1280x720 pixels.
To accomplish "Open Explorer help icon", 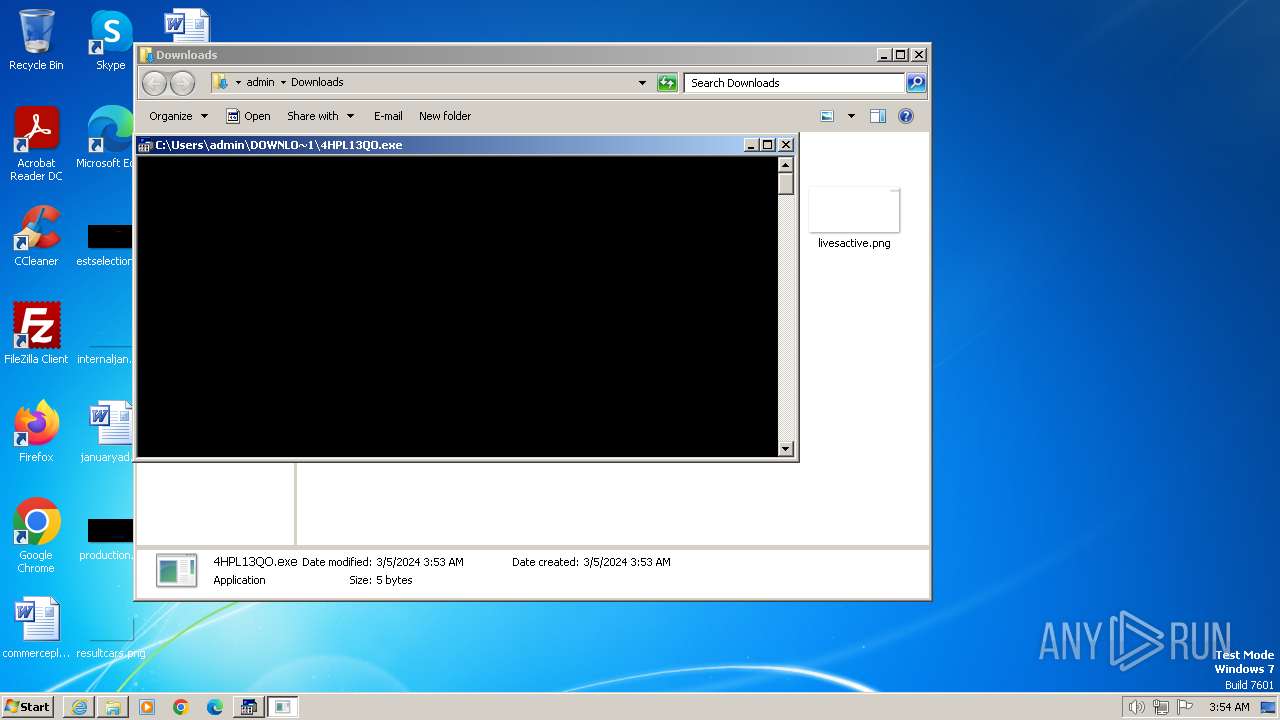I will pyautogui.click(x=906, y=116).
